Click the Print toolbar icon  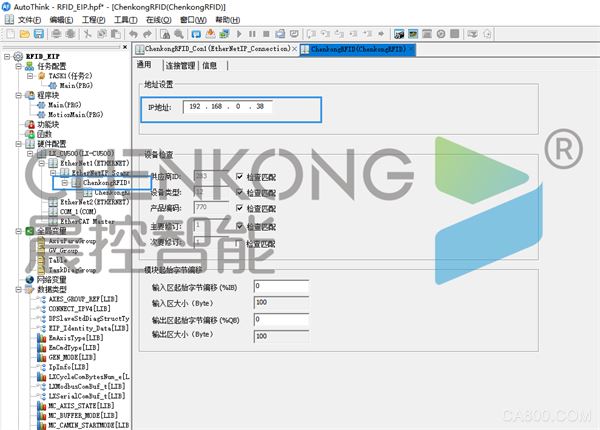tap(56, 34)
